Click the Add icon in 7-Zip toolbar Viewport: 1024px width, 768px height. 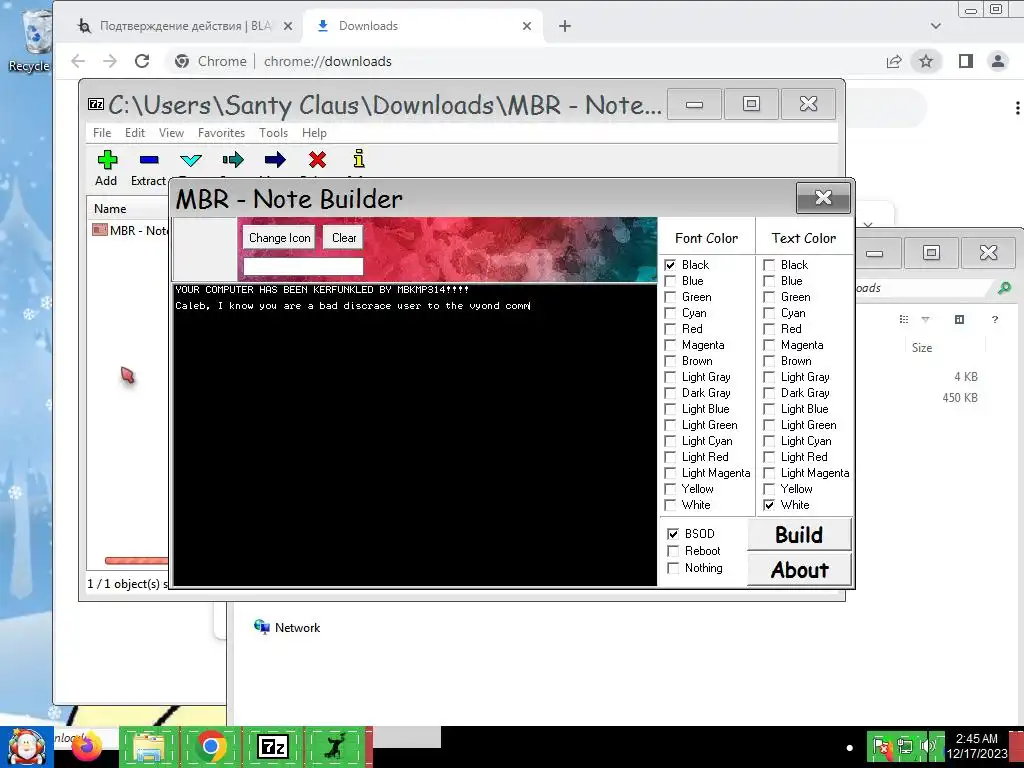pyautogui.click(x=107, y=160)
